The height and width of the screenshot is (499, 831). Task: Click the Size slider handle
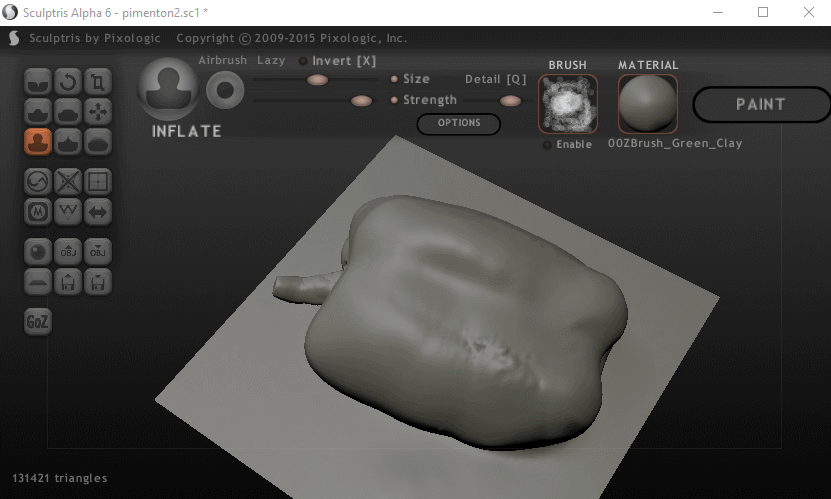coord(317,80)
